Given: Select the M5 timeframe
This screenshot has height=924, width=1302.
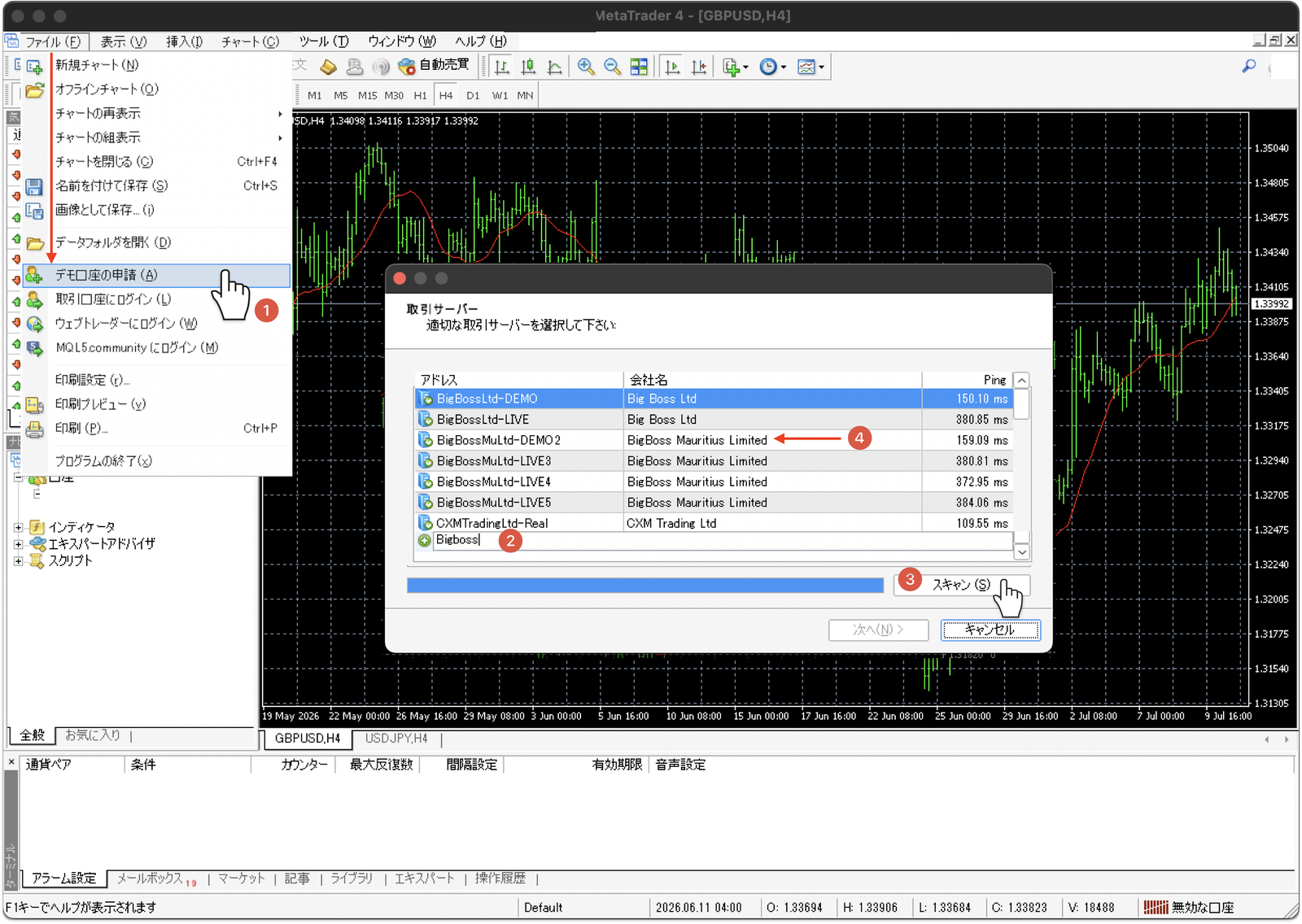Looking at the screenshot, I should [341, 95].
